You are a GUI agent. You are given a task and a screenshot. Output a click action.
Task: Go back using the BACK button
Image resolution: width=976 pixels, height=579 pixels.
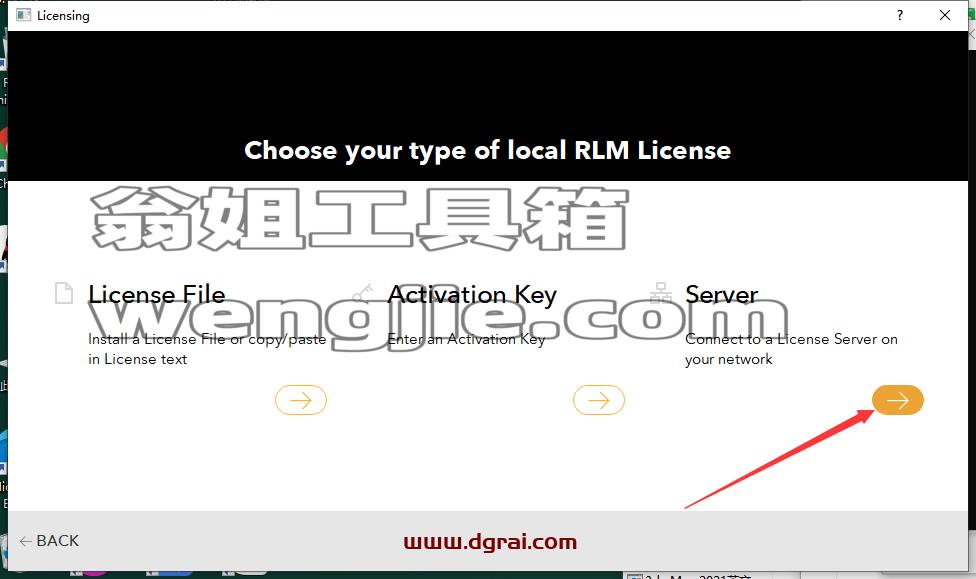(x=49, y=541)
